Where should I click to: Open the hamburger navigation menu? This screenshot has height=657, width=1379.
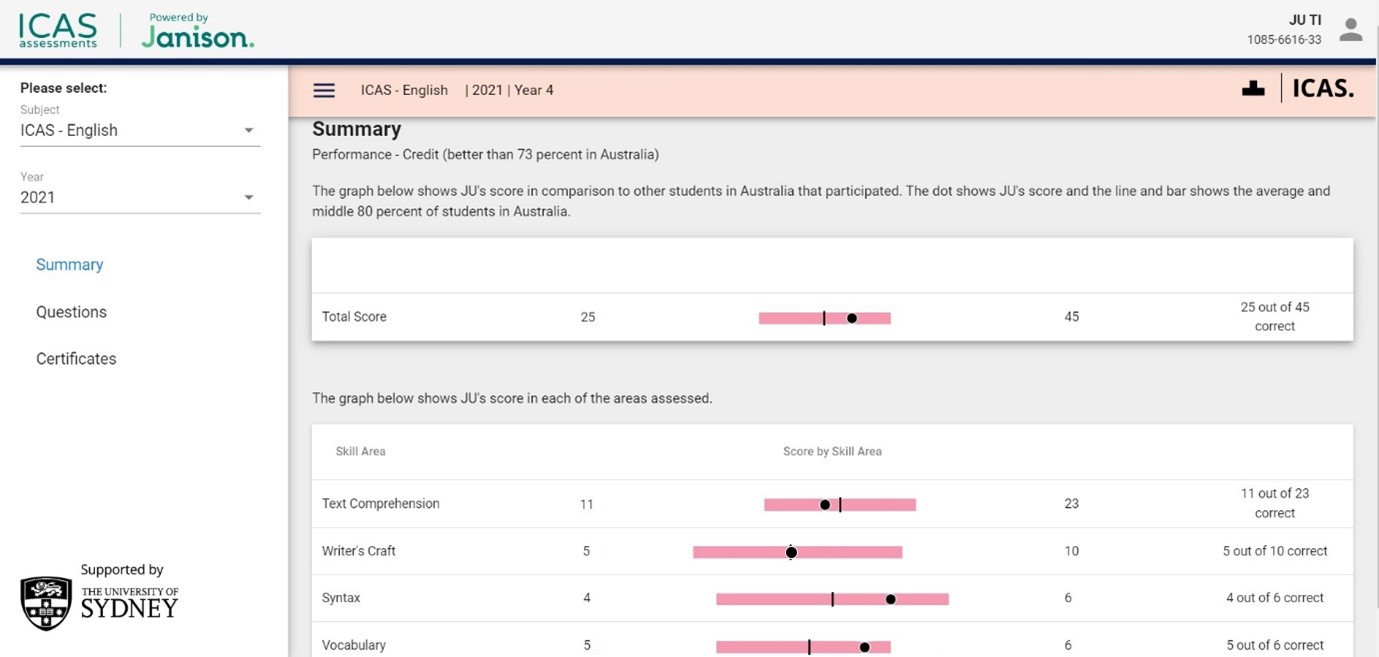click(x=324, y=90)
